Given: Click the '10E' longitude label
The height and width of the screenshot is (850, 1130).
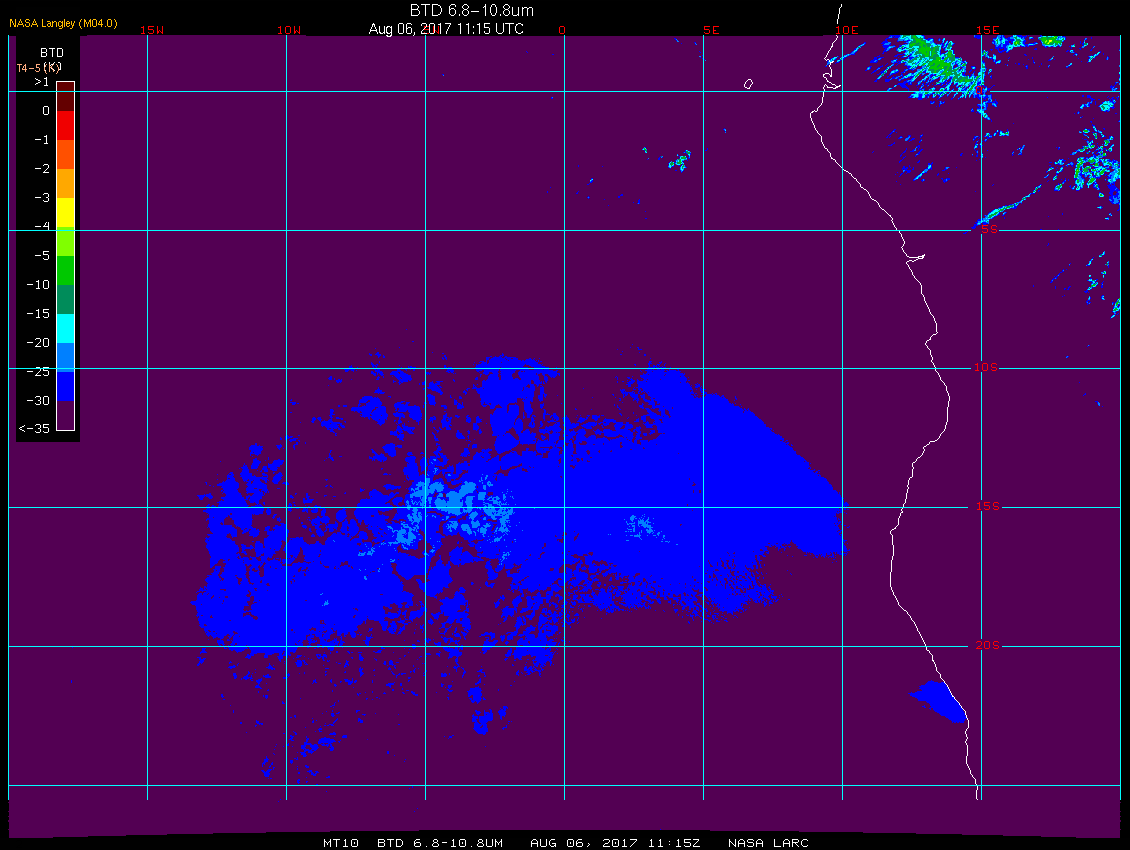Looking at the screenshot, I should [847, 30].
